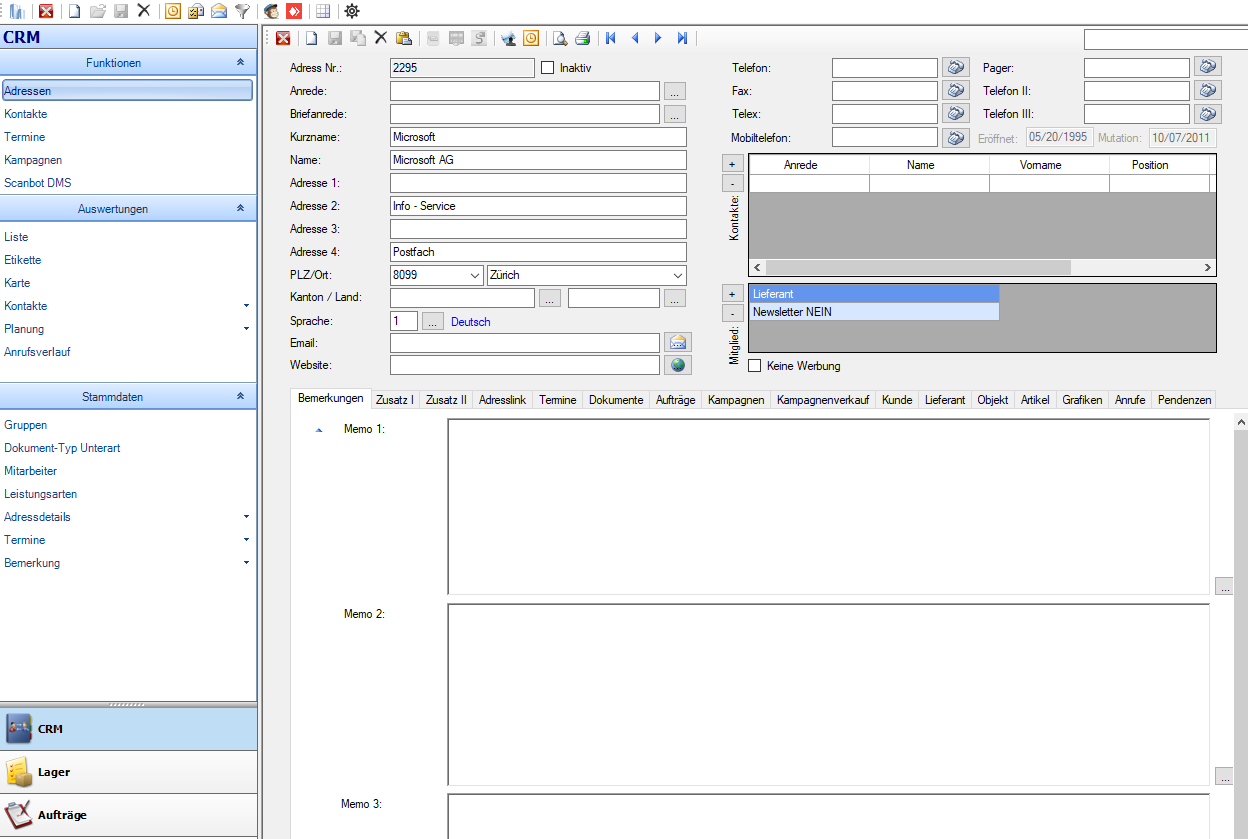
Task: Go to the previous record arrow
Action: click(x=634, y=38)
